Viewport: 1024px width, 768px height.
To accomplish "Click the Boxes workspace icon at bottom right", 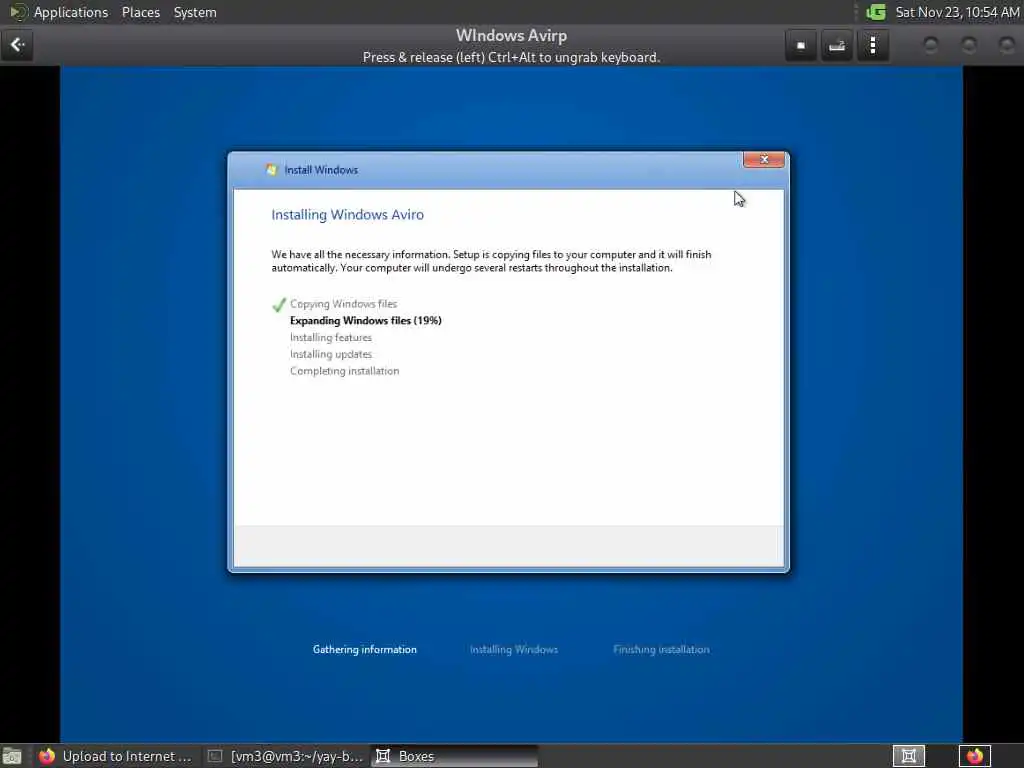I will [908, 756].
